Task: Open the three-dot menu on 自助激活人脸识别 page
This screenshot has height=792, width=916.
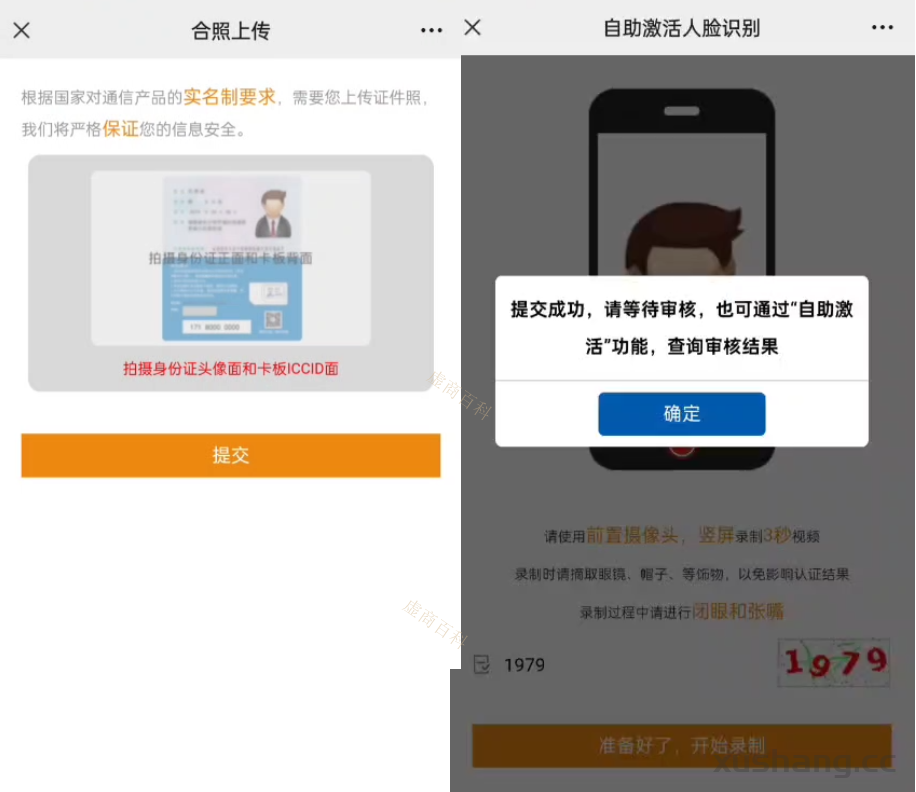Action: pyautogui.click(x=882, y=27)
